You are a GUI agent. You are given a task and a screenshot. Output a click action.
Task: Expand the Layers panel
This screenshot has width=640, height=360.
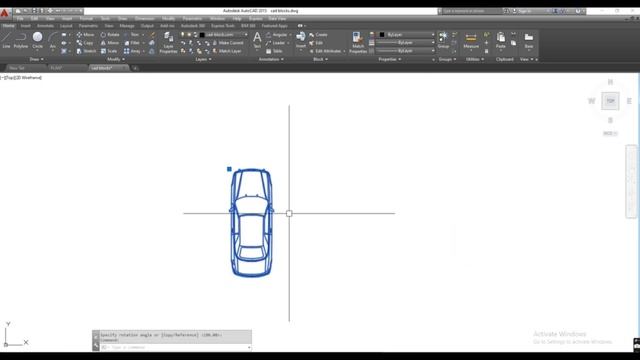point(203,59)
